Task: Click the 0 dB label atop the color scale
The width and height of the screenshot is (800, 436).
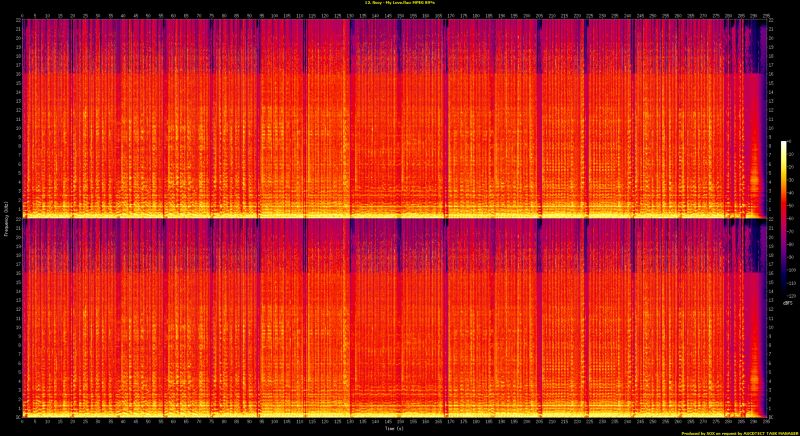Action: click(791, 143)
